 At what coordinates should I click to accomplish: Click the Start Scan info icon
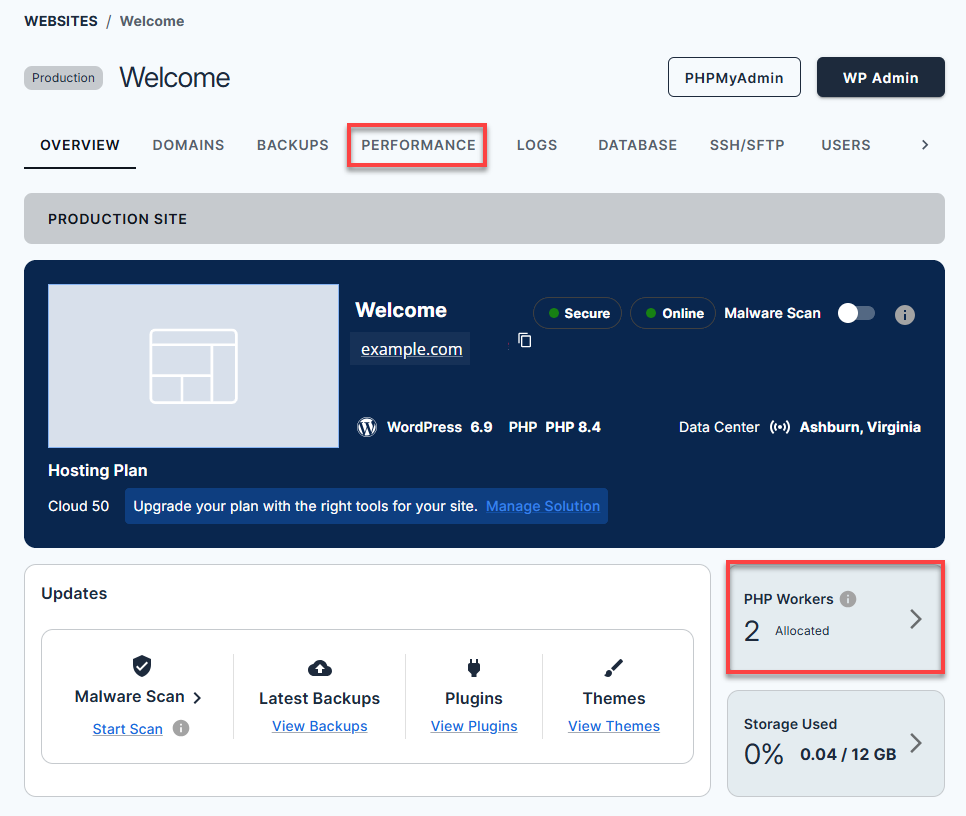coord(181,728)
